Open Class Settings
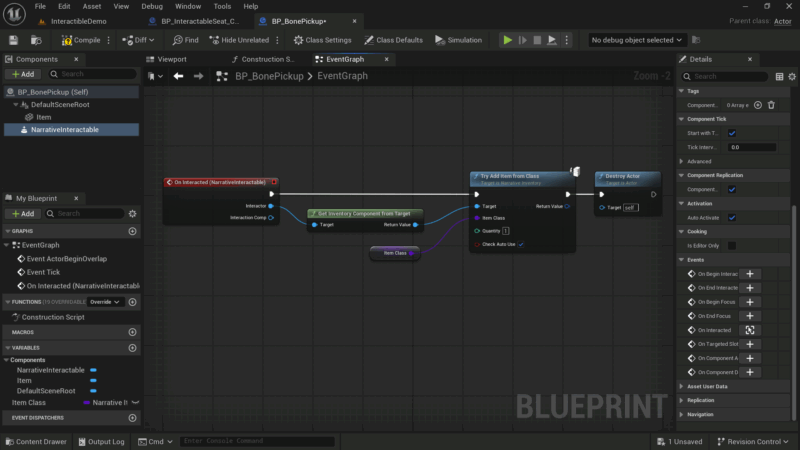This screenshot has height=450, width=800. point(322,40)
